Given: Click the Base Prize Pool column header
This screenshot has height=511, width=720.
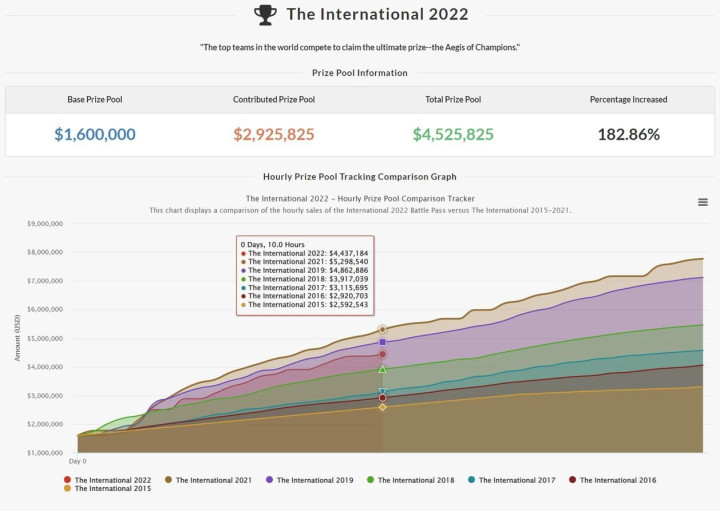Looking at the screenshot, I should [95, 100].
